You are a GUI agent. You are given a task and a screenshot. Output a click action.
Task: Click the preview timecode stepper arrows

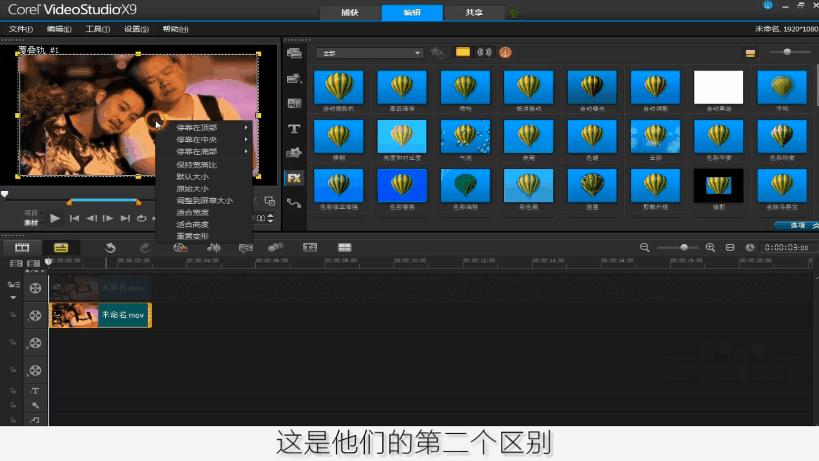[270, 218]
